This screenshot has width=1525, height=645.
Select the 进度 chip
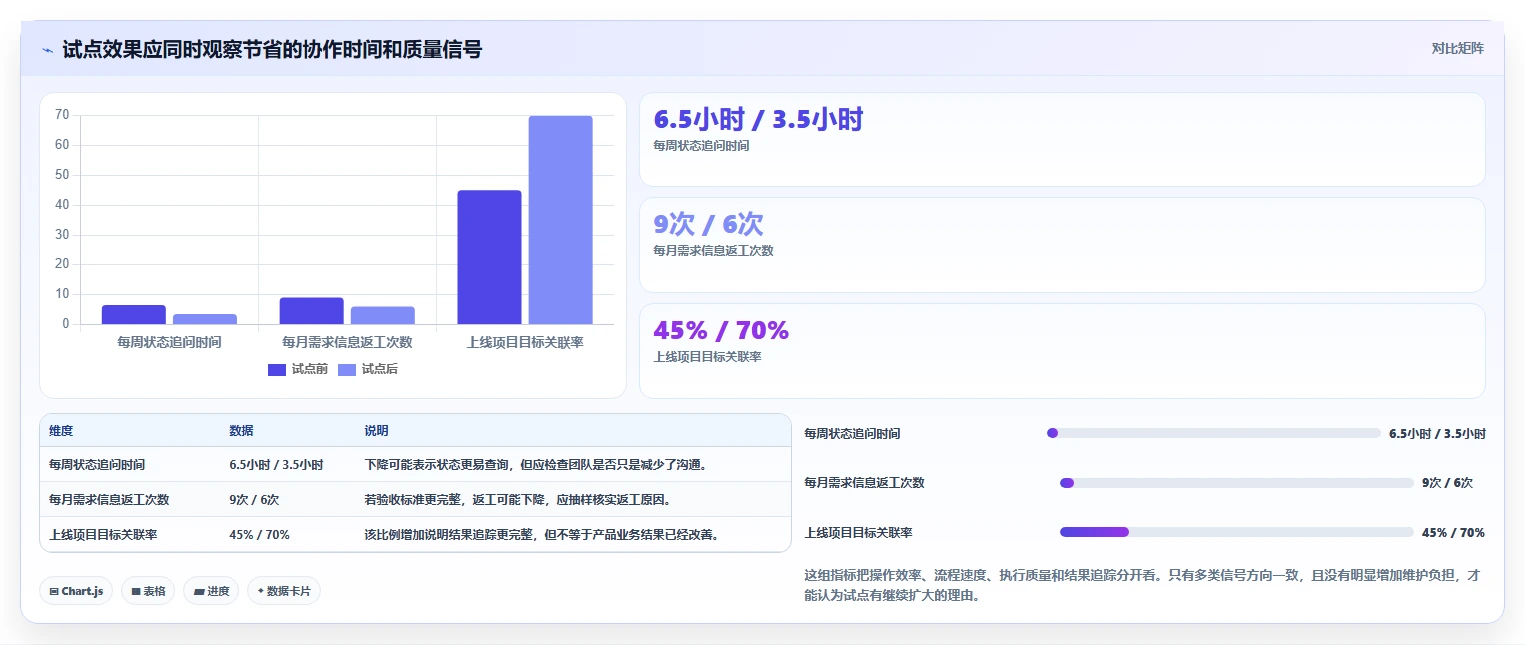211,591
